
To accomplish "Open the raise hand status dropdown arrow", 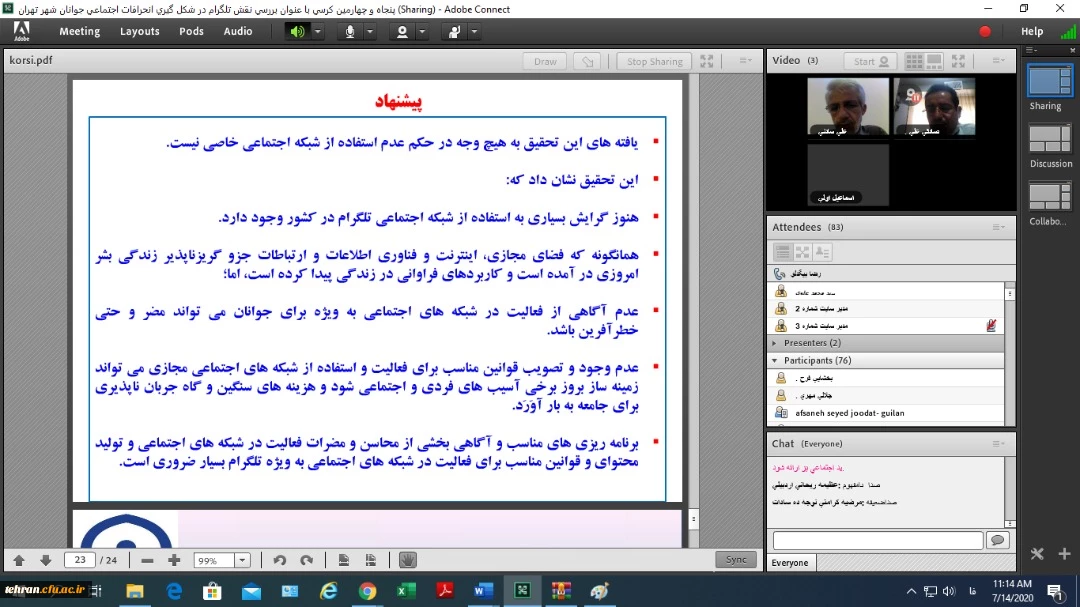I will [x=474, y=31].
